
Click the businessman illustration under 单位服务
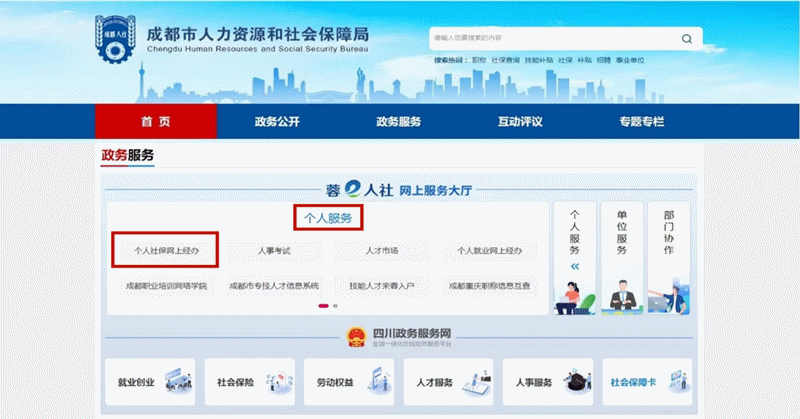622,297
